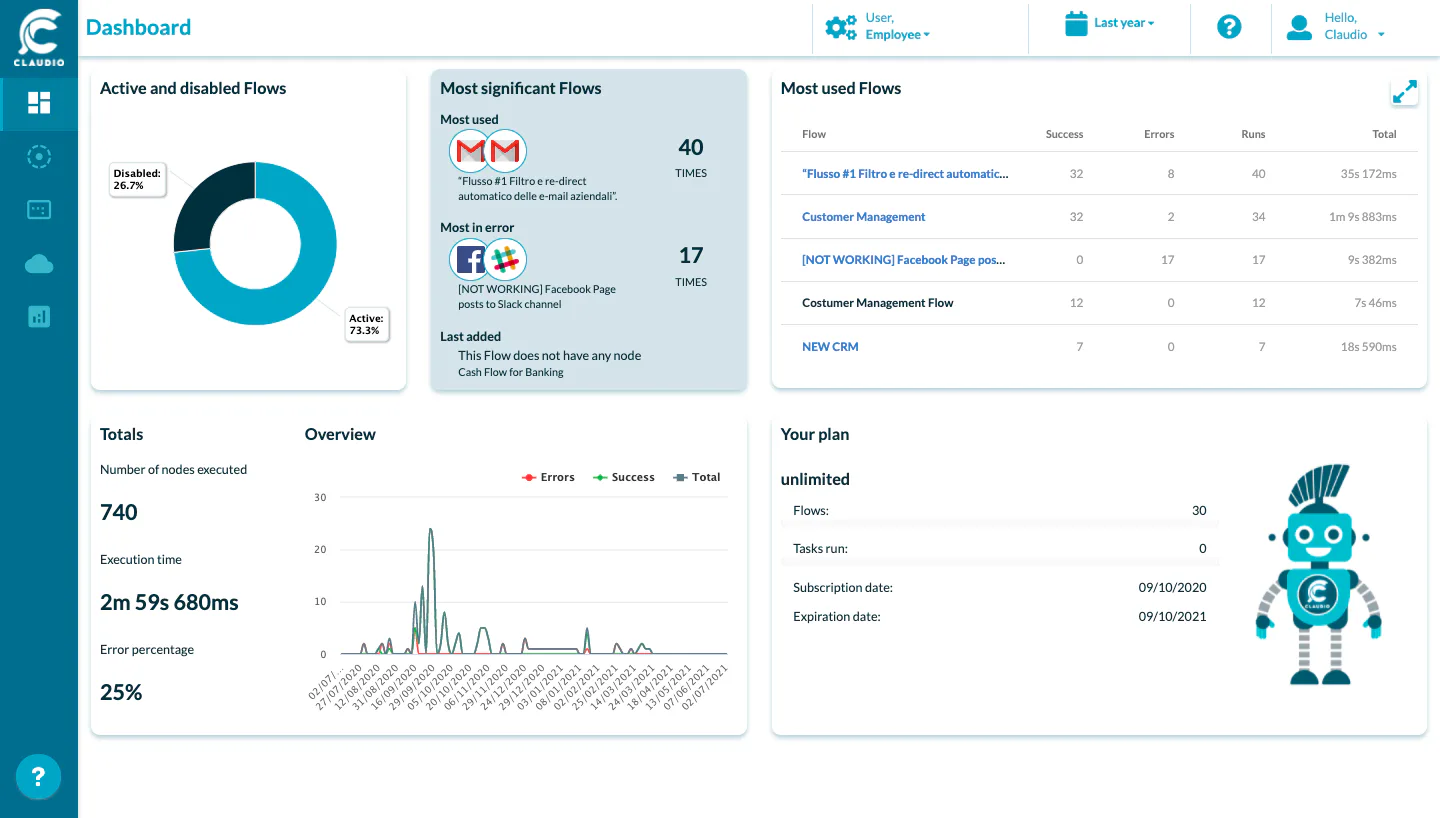The height and width of the screenshot is (818, 1440).
Task: Click the 09/10/2021 expiration date value
Action: [1173, 617]
